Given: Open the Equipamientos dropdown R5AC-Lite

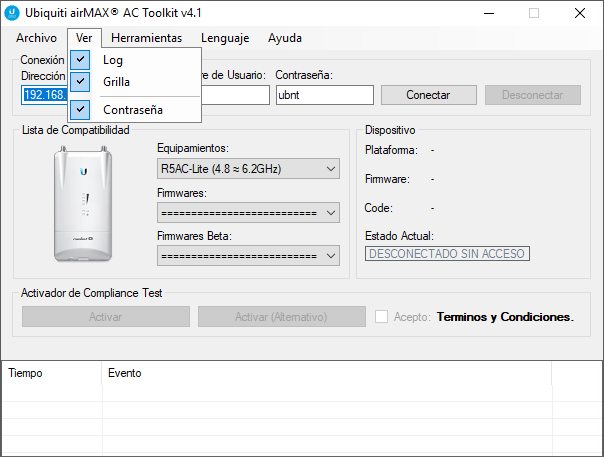Looking at the screenshot, I should (x=248, y=169).
